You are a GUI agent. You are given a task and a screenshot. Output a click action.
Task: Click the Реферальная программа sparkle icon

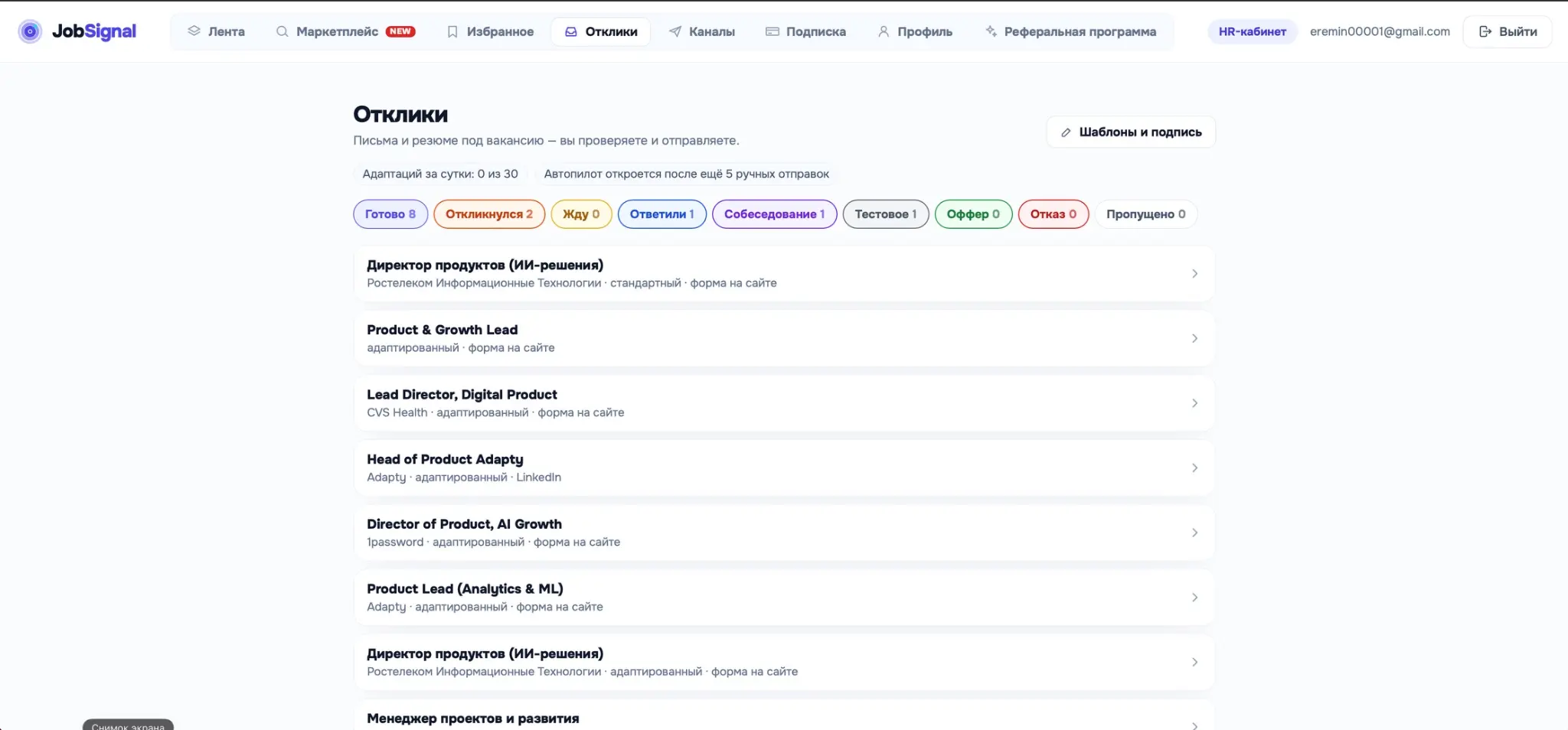click(991, 31)
